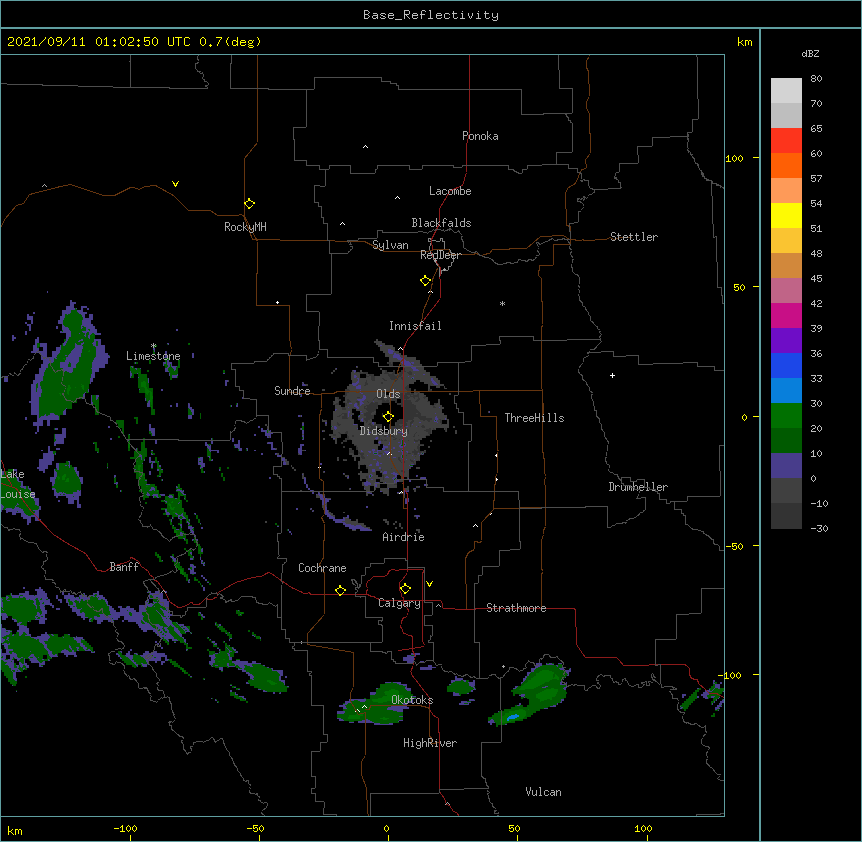The height and width of the screenshot is (842, 862).
Task: Click the yellow station marker south of RedDeer
Action: [x=426, y=281]
